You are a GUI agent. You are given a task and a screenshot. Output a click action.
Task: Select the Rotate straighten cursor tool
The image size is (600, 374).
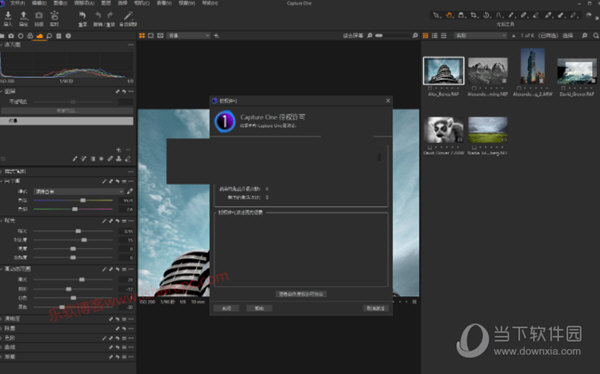(x=486, y=15)
